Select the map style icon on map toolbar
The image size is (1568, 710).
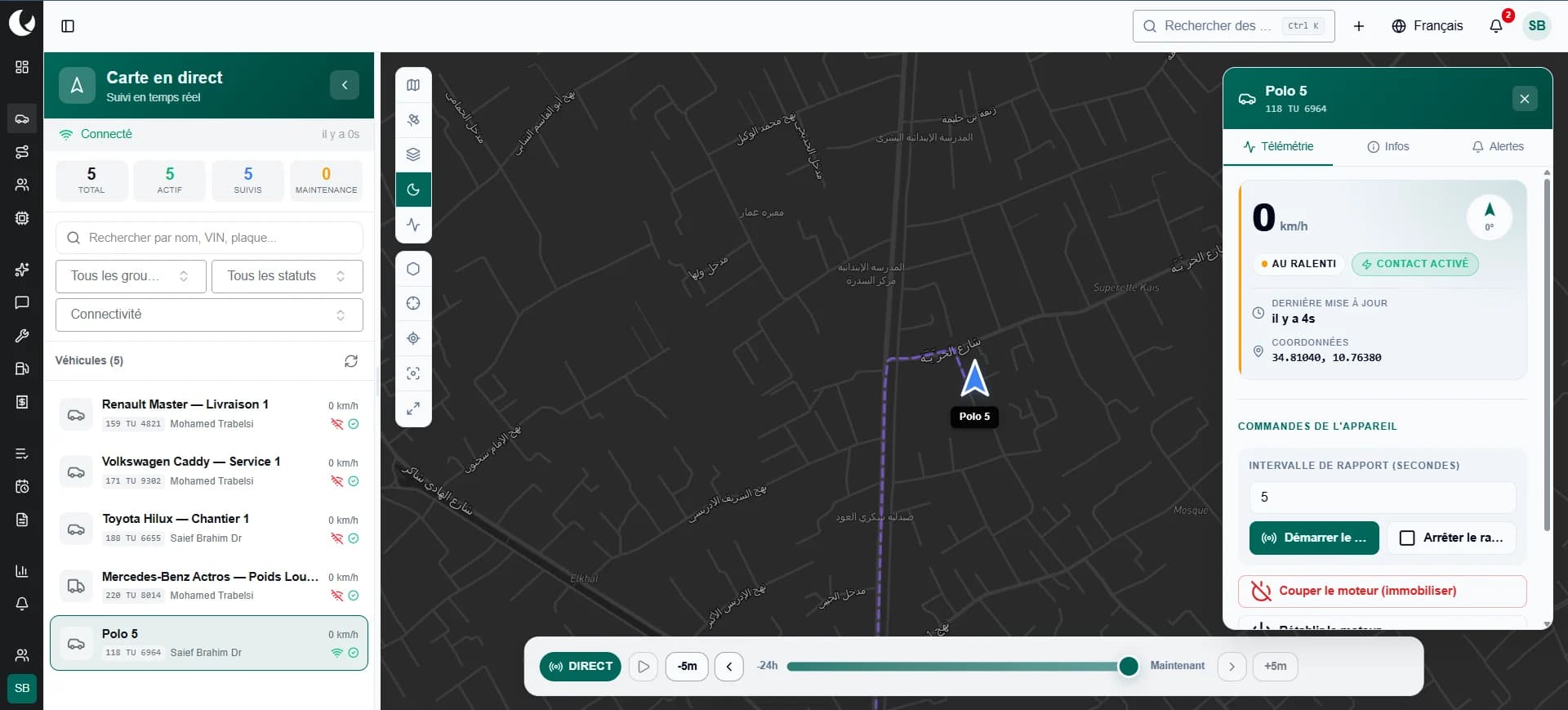[413, 85]
